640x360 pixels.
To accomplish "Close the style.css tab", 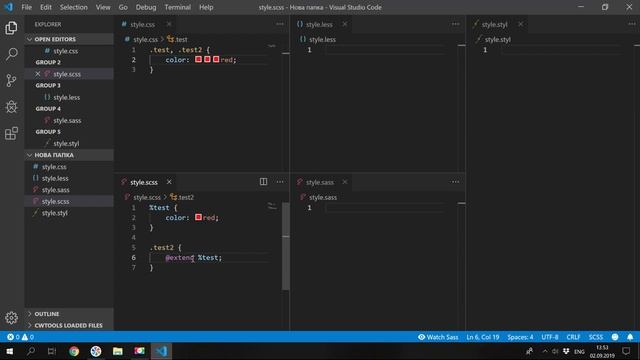I will [x=169, y=24].
